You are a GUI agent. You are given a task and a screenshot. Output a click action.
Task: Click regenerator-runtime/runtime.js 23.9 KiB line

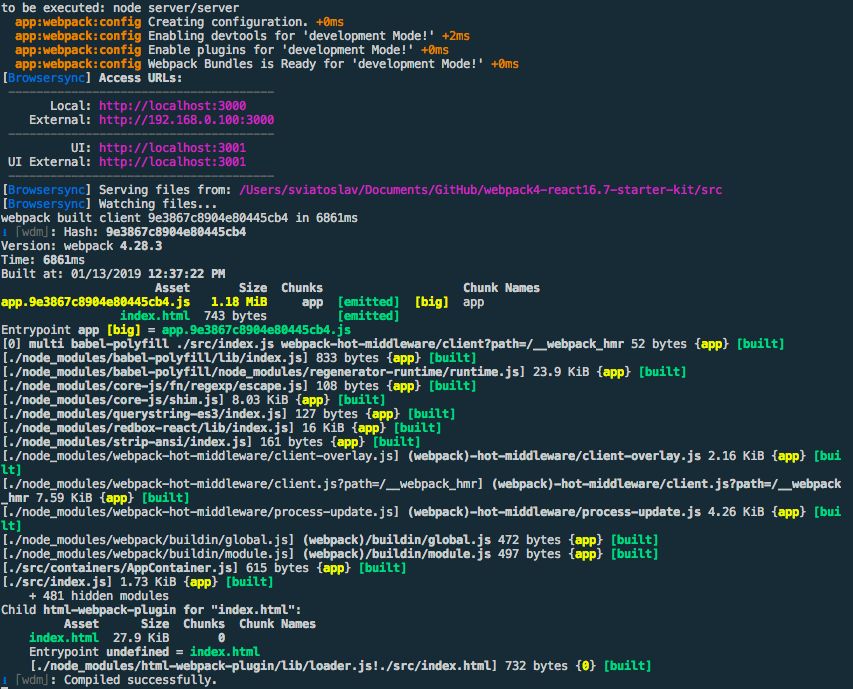[344, 372]
